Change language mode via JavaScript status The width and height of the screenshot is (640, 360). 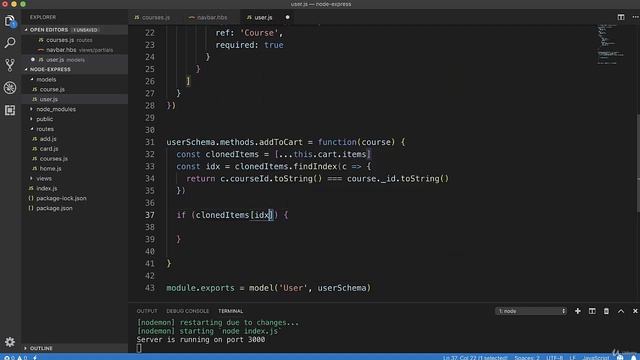(596, 357)
